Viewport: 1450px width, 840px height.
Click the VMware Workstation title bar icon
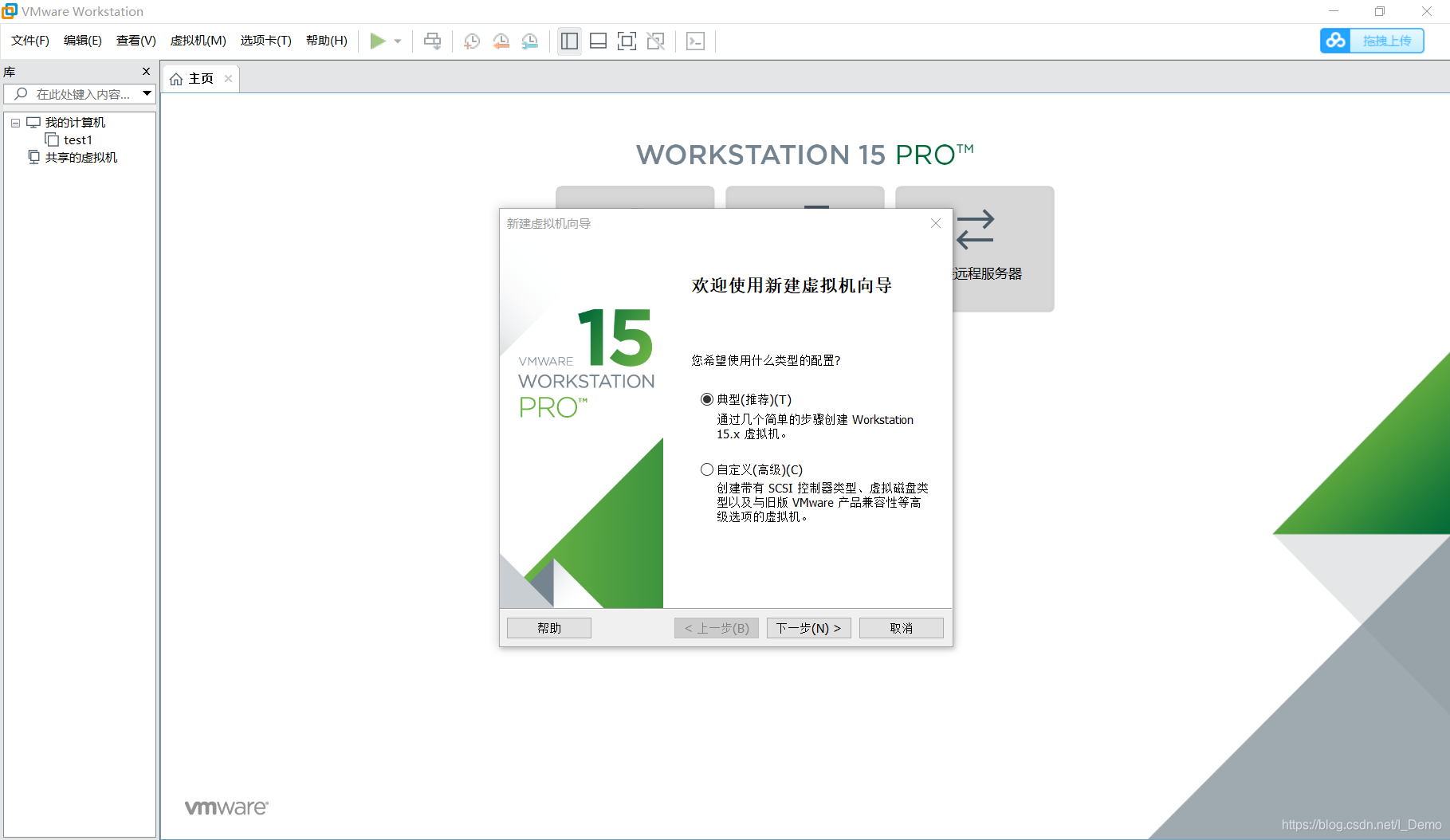(10, 11)
